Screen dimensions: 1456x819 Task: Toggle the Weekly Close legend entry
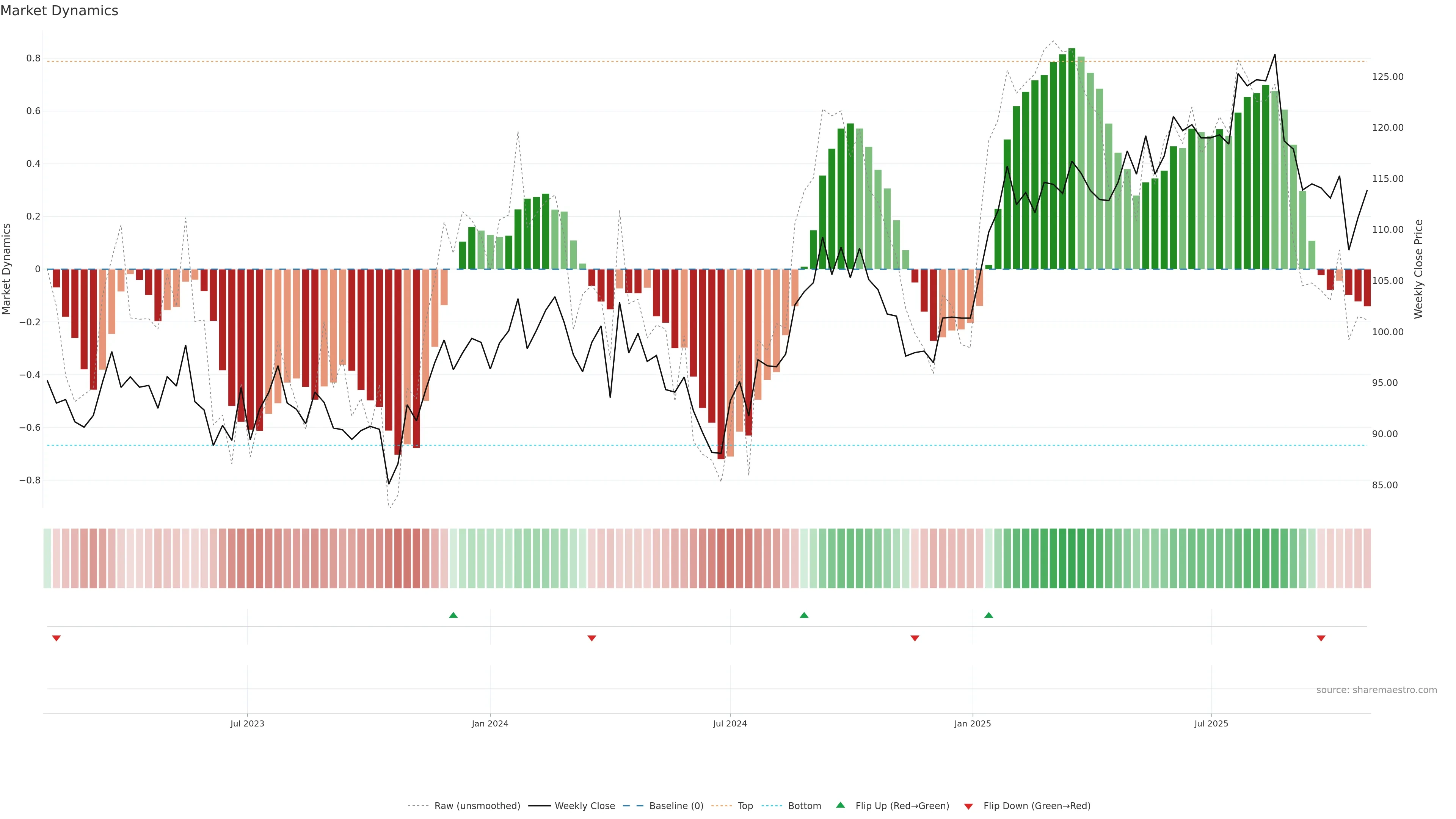click(x=584, y=806)
